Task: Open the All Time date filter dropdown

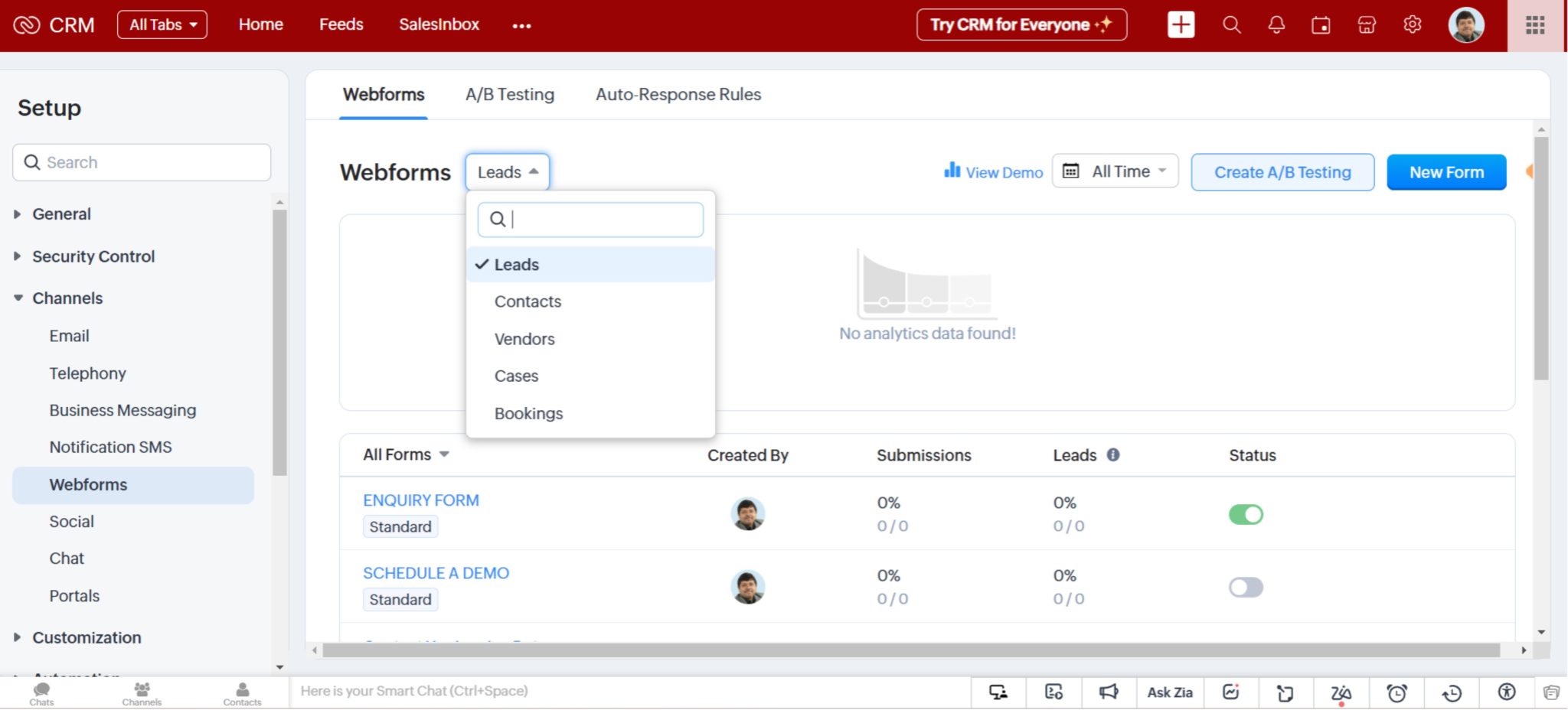Action: [1115, 171]
